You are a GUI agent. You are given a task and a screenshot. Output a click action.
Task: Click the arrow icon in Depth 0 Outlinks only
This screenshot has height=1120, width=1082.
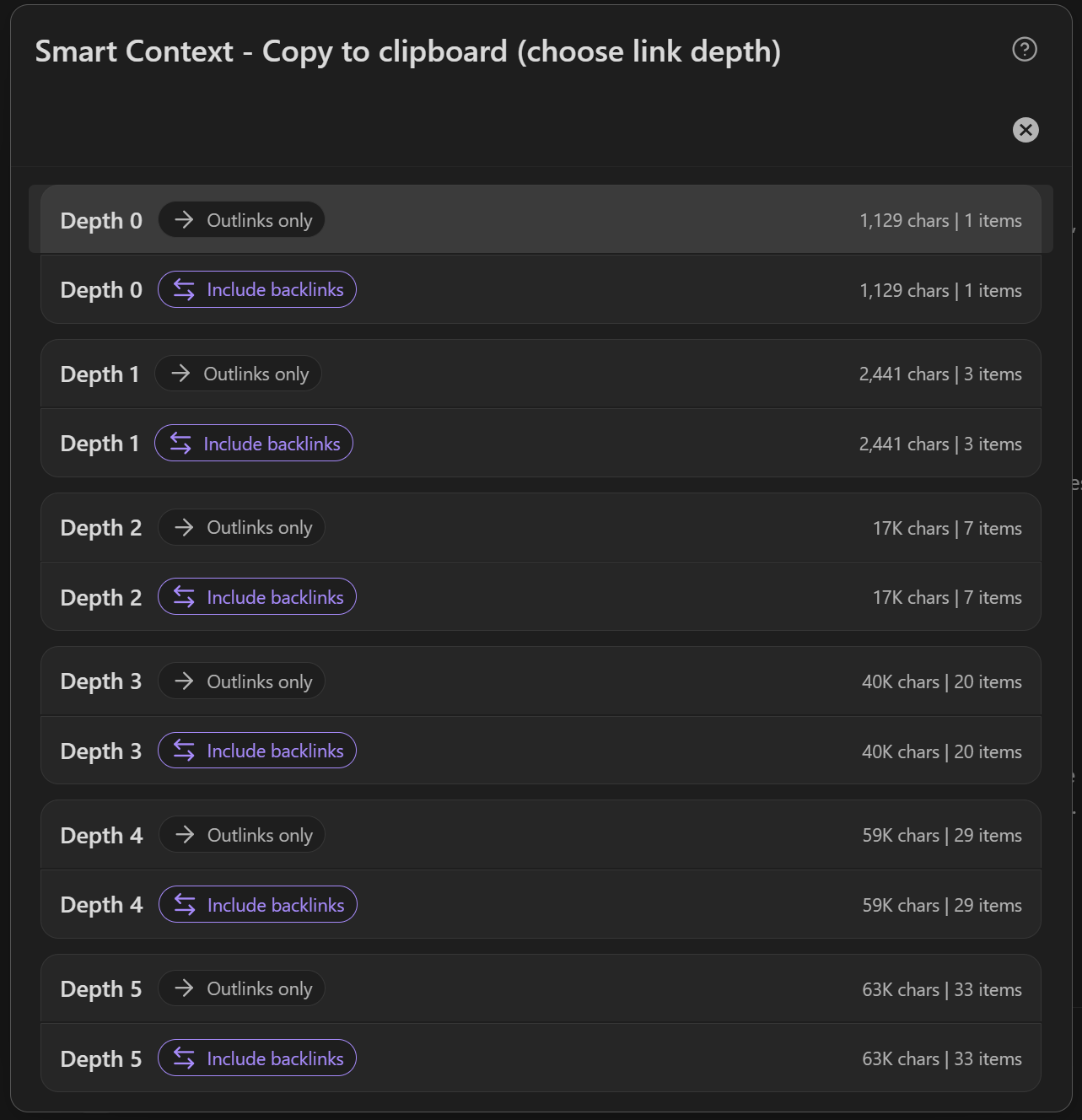(184, 220)
